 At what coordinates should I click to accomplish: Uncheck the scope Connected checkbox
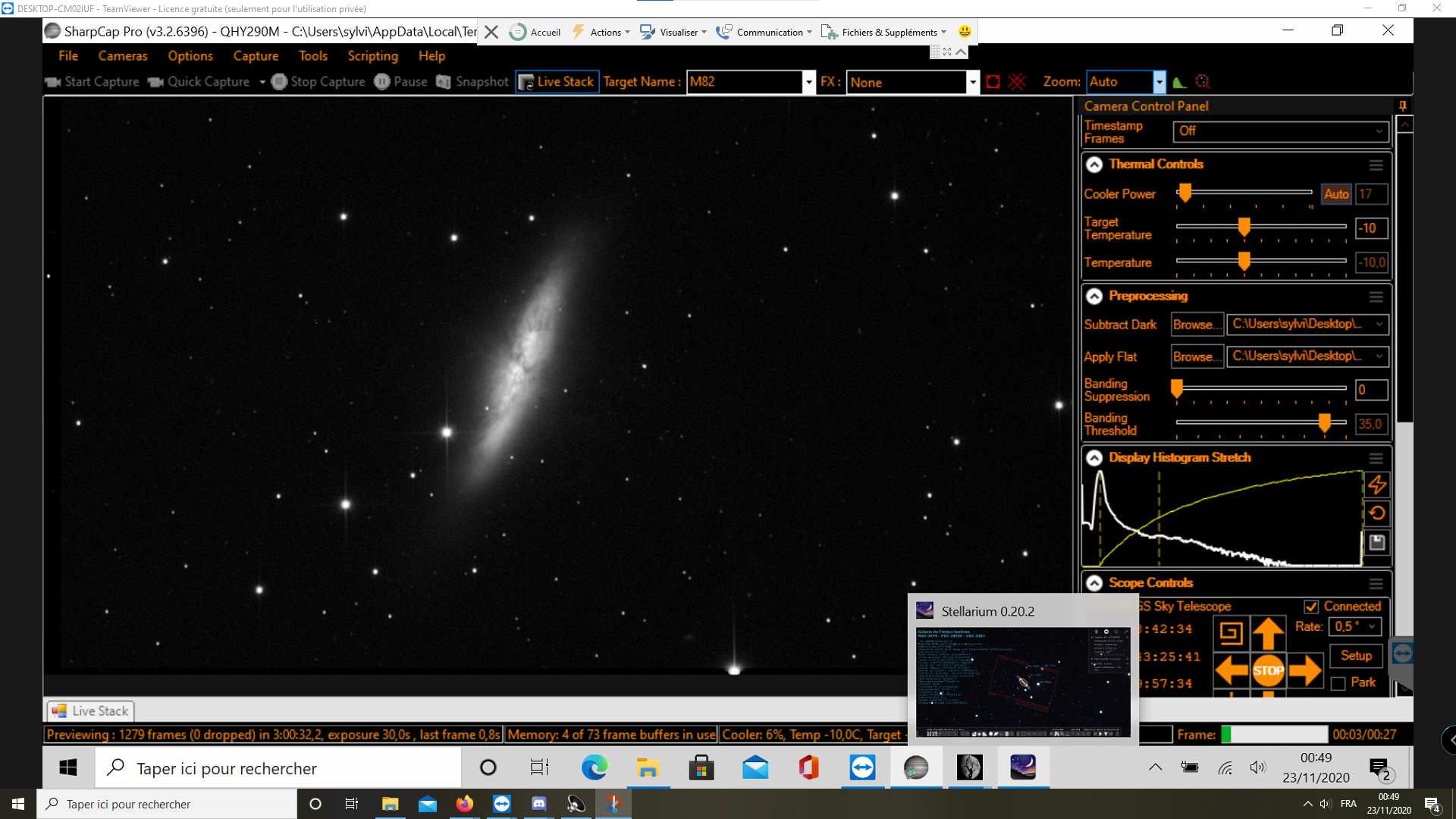tap(1311, 607)
